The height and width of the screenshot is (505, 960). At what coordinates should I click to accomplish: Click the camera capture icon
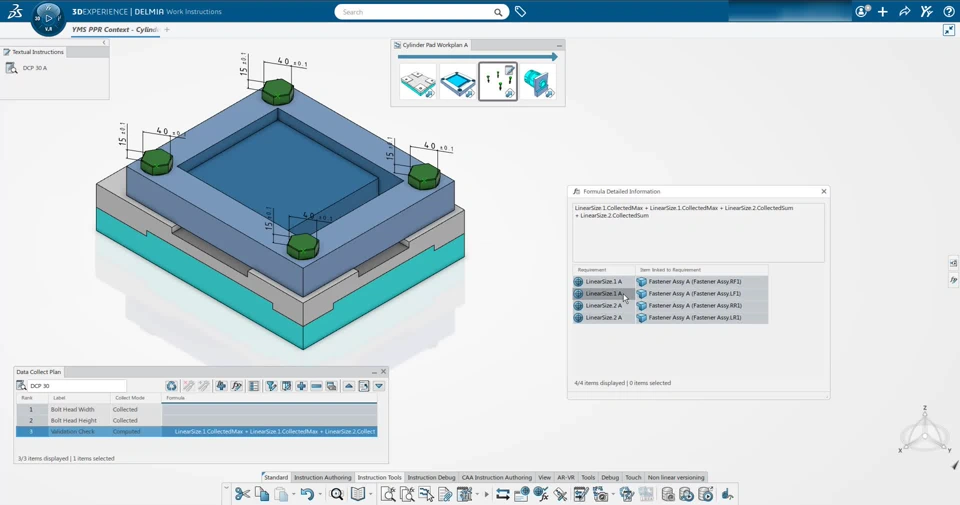point(601,494)
